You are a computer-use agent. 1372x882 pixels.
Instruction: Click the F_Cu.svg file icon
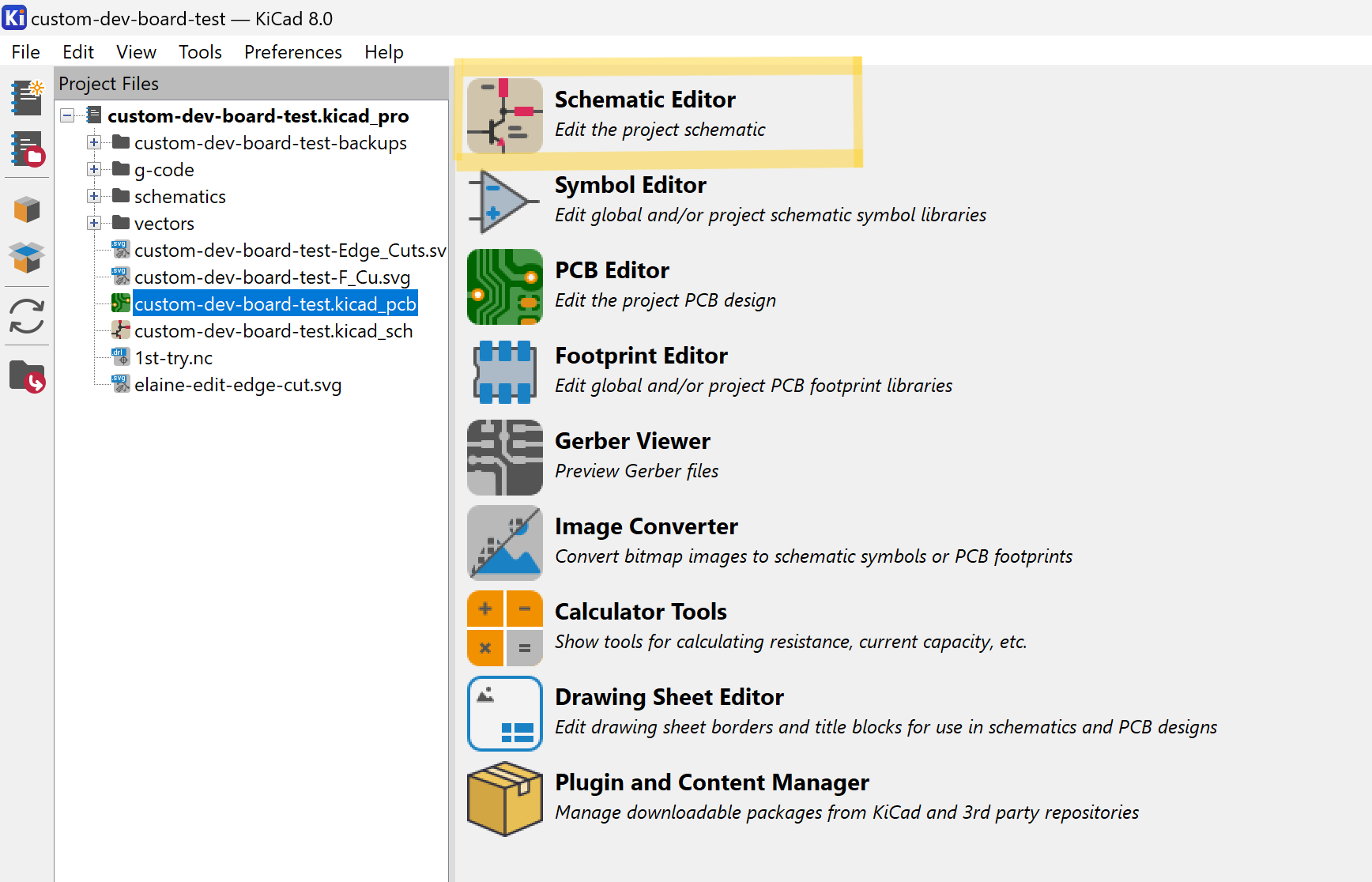[x=120, y=277]
